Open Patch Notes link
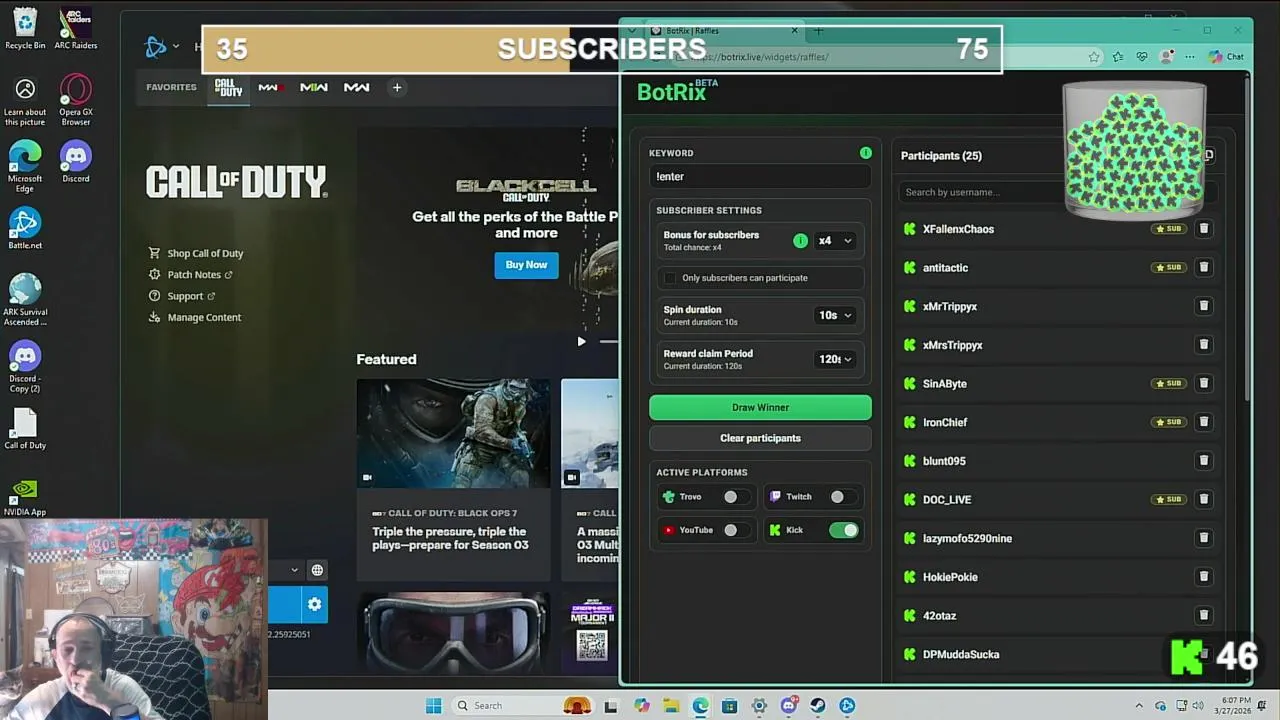This screenshot has width=1280, height=720. click(x=190, y=274)
